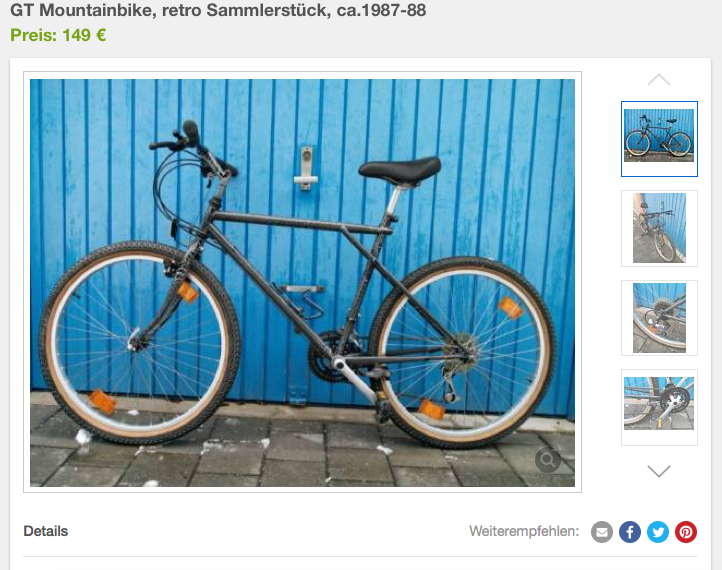Share listing via the email icon
This screenshot has width=722, height=570.
(602, 532)
